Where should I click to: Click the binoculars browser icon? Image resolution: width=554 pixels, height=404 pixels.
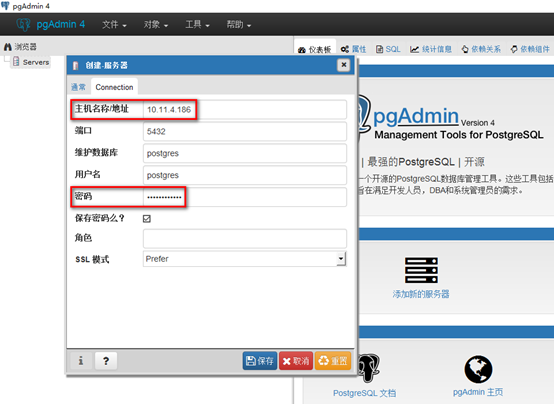click(x=8, y=47)
